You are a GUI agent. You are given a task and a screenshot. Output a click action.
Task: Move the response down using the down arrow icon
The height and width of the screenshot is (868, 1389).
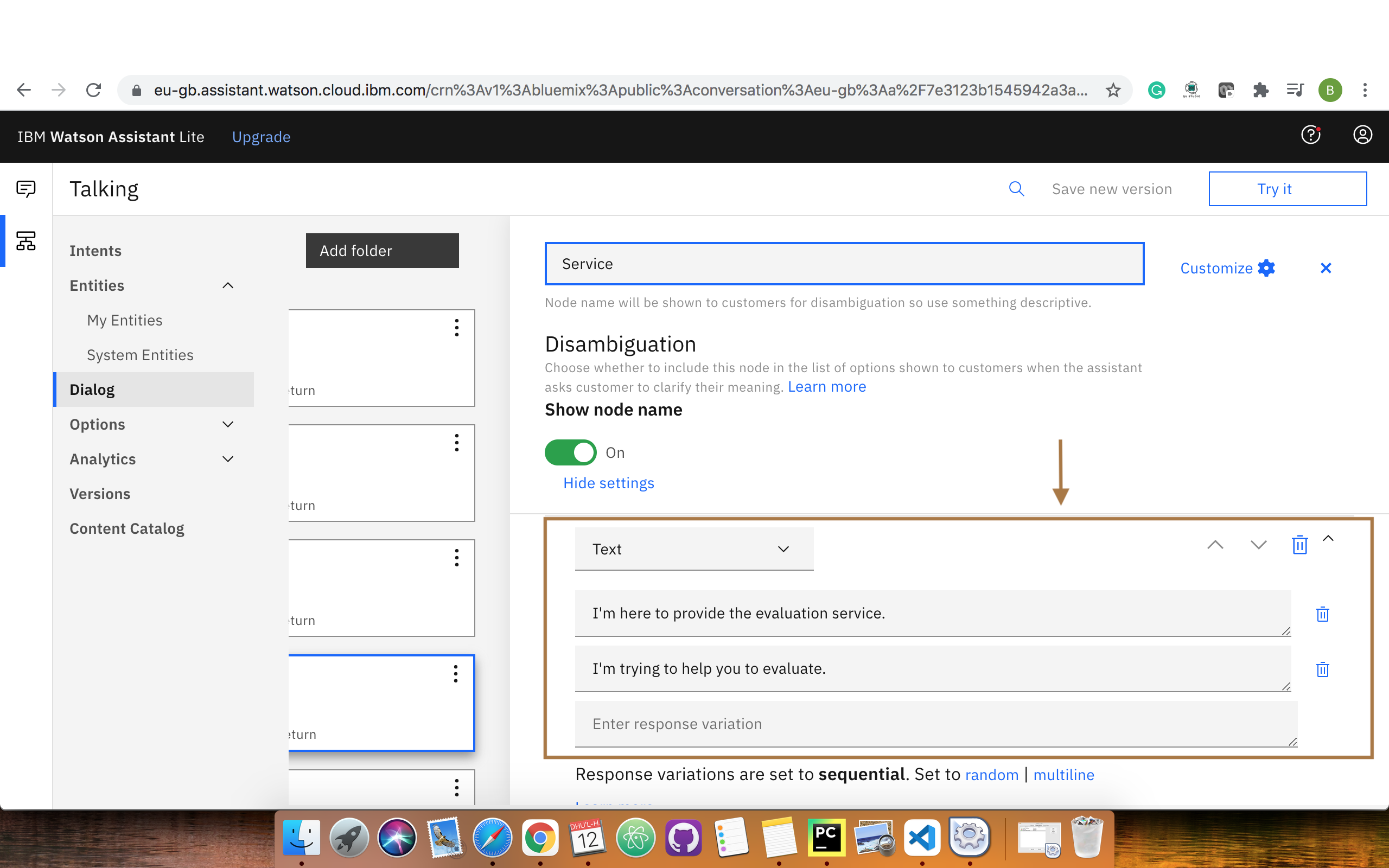point(1257,545)
